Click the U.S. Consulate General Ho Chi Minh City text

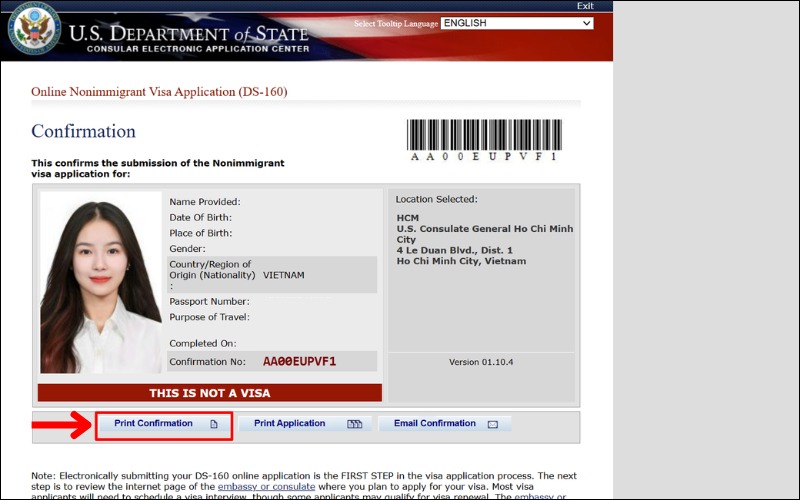[x=485, y=234]
